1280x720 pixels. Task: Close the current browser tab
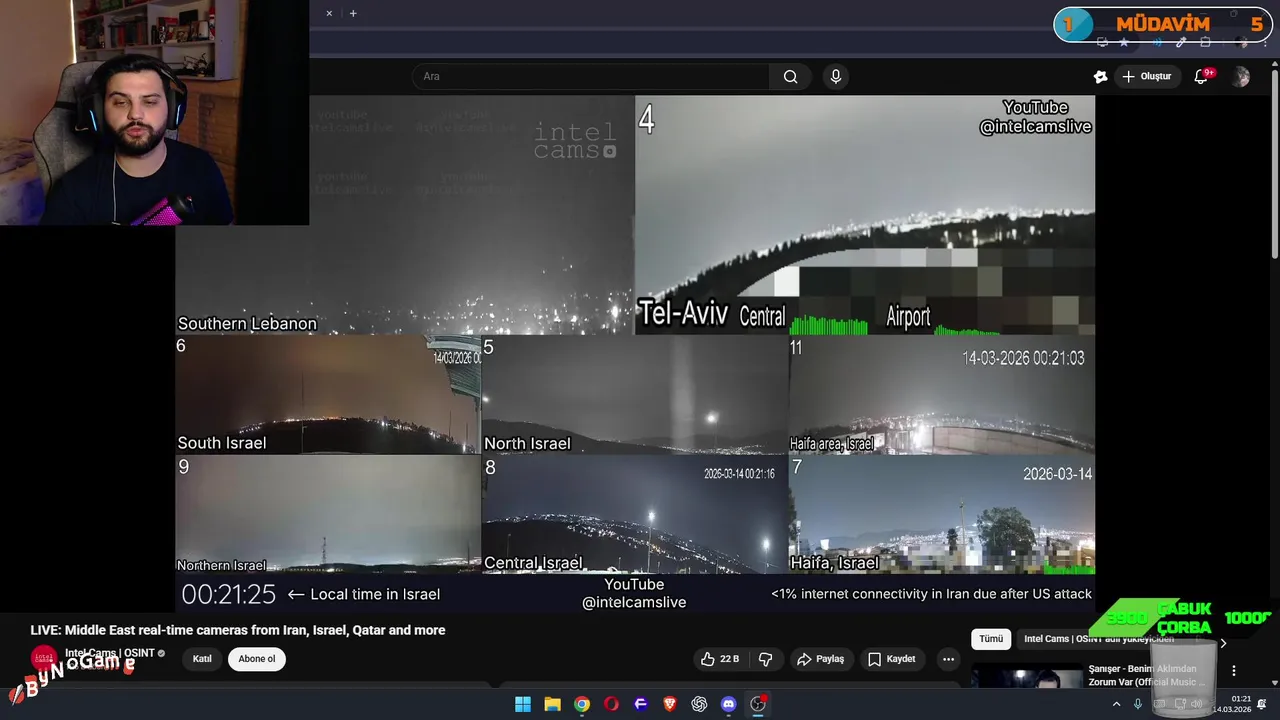pyautogui.click(x=329, y=13)
